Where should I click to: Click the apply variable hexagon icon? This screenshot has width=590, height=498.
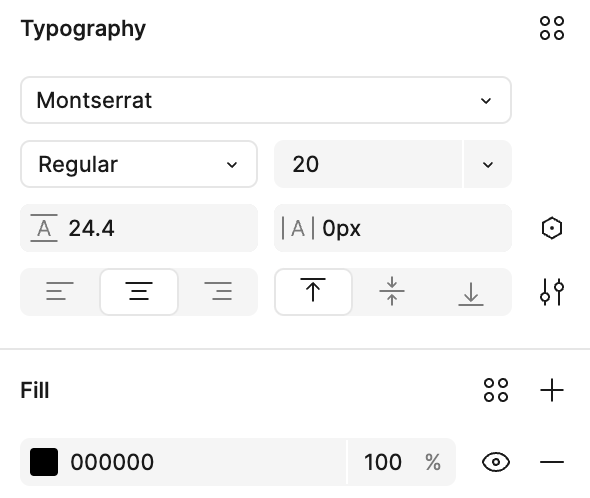click(x=552, y=228)
